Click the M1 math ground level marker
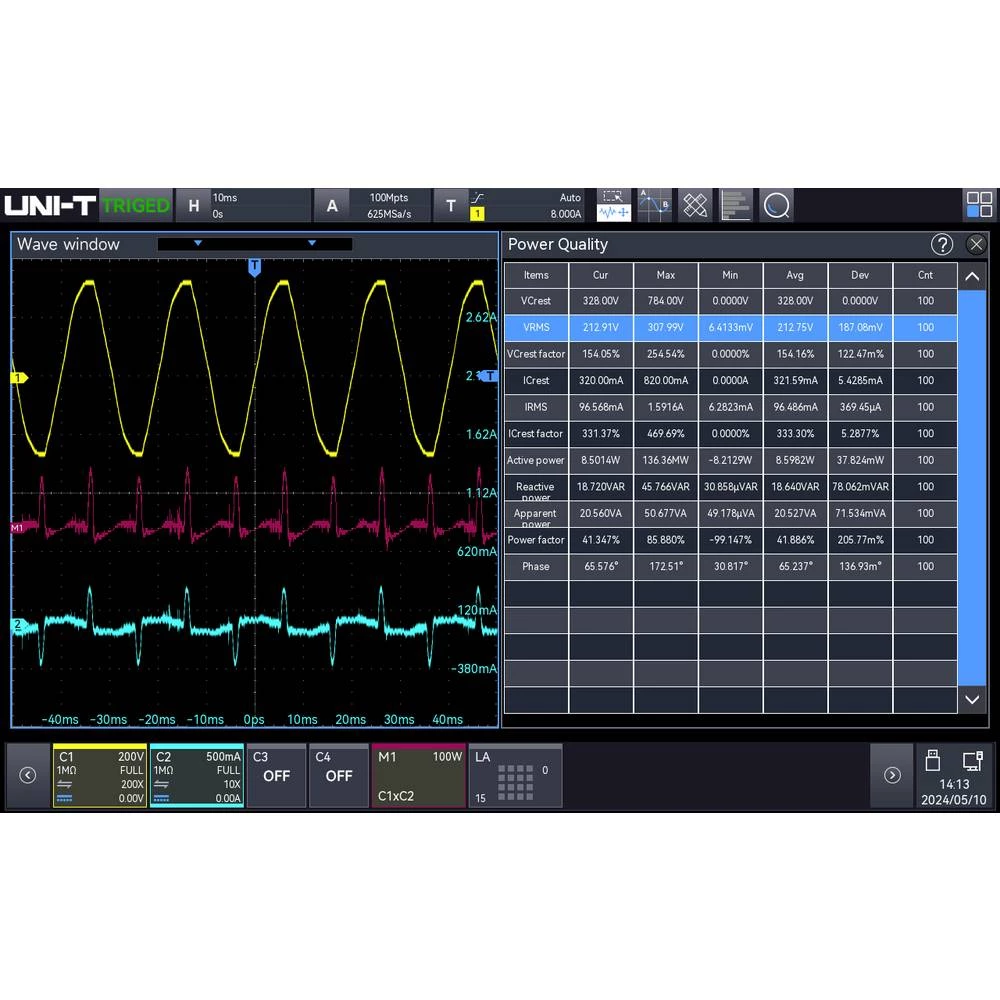This screenshot has height=1000, width=1000. [x=18, y=527]
